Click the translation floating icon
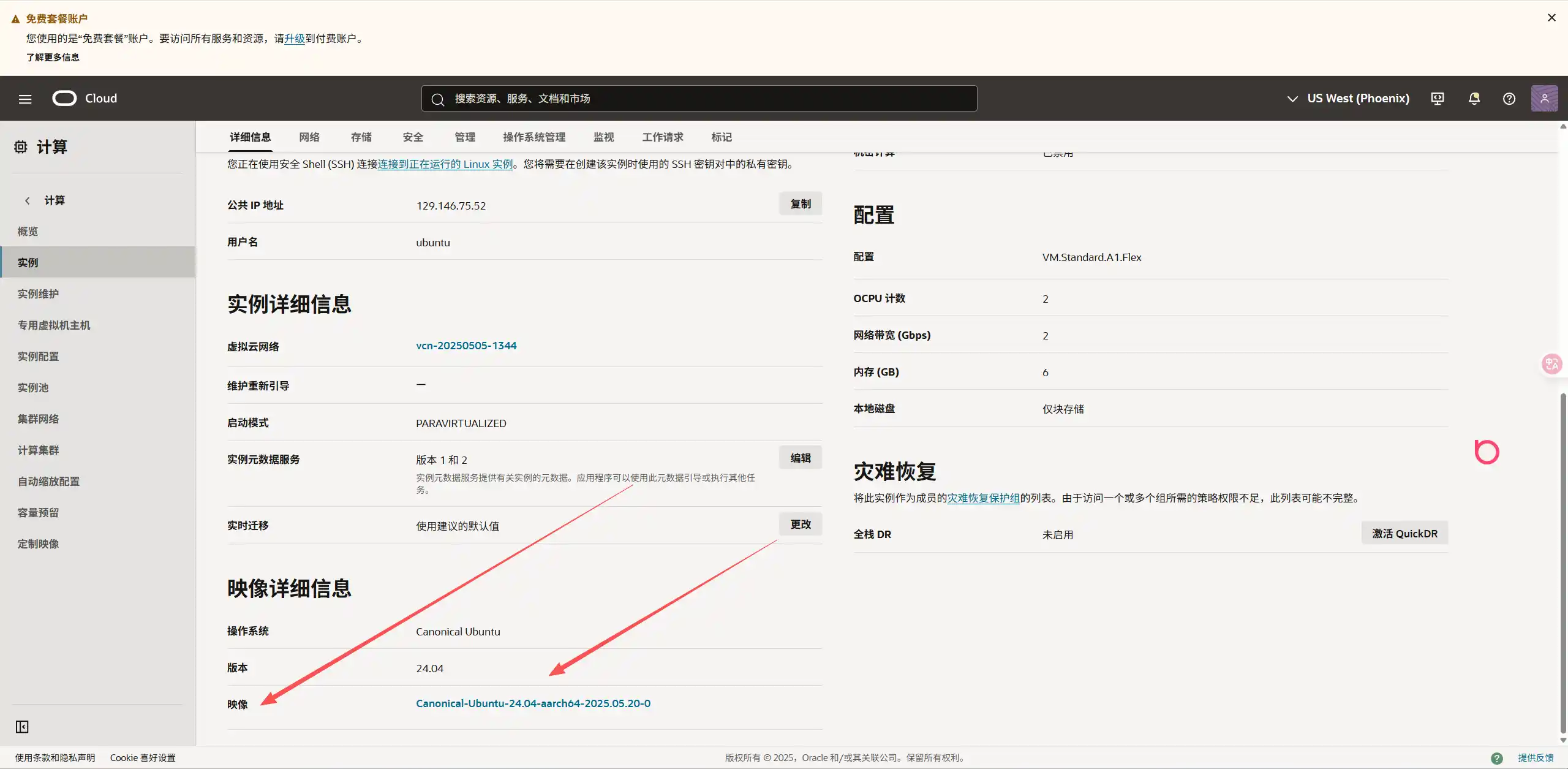 coord(1551,364)
